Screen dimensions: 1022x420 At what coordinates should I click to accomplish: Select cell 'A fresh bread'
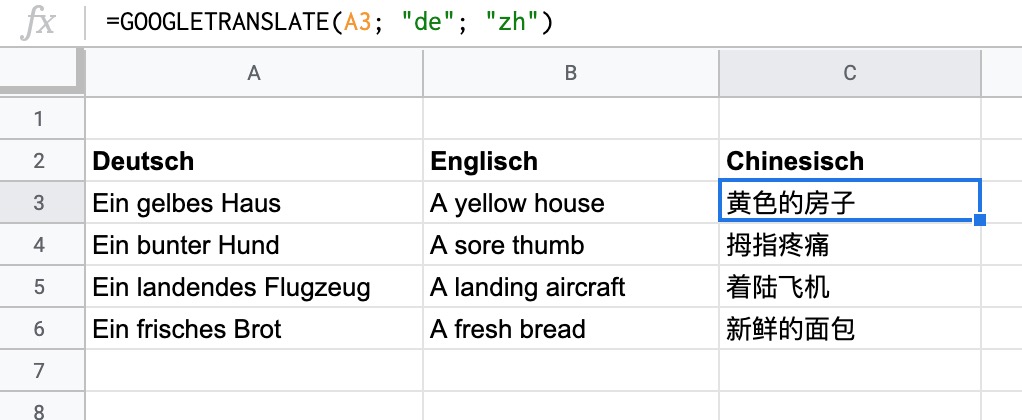pyautogui.click(x=571, y=328)
